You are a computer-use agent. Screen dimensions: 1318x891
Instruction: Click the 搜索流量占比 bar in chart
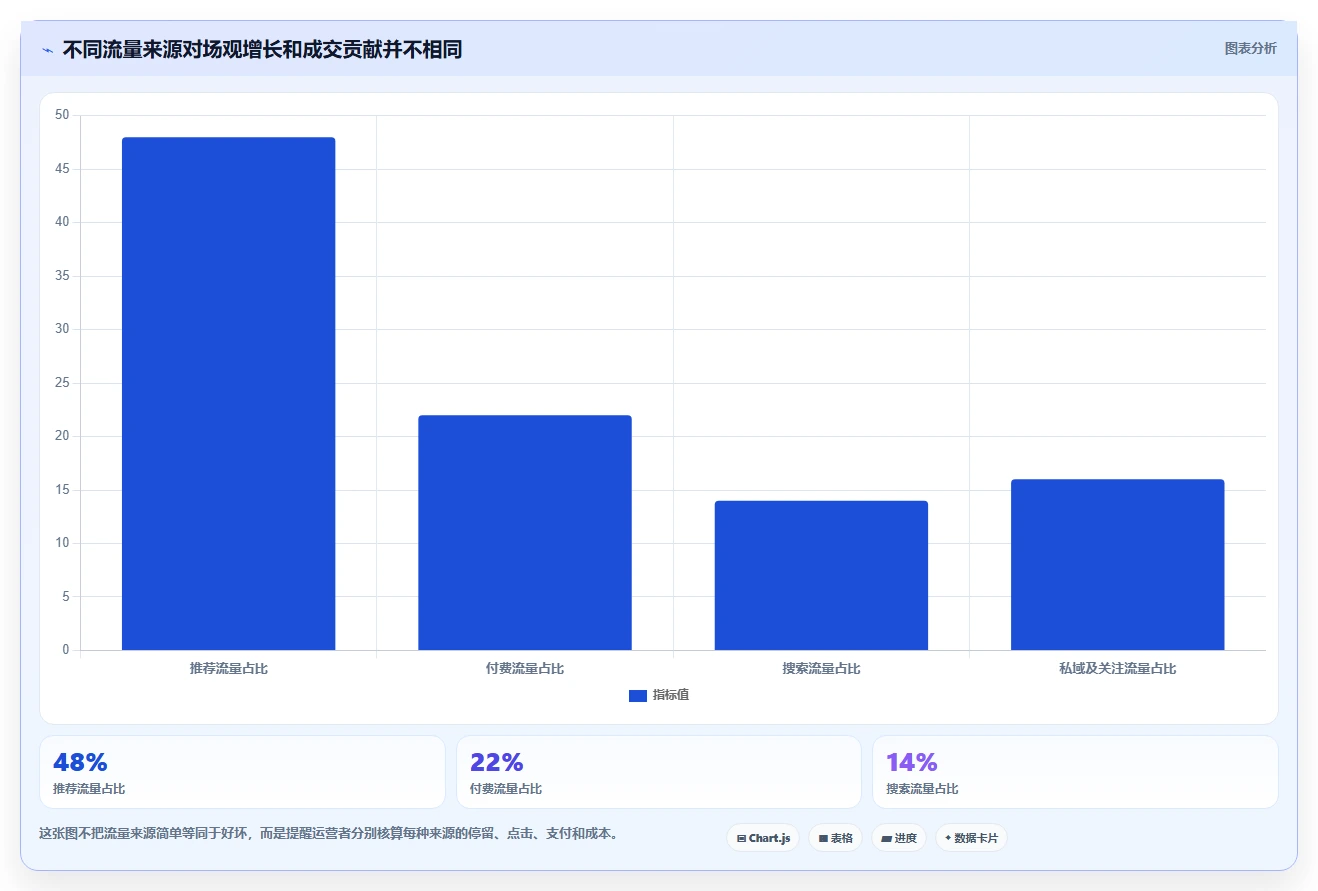tap(821, 575)
